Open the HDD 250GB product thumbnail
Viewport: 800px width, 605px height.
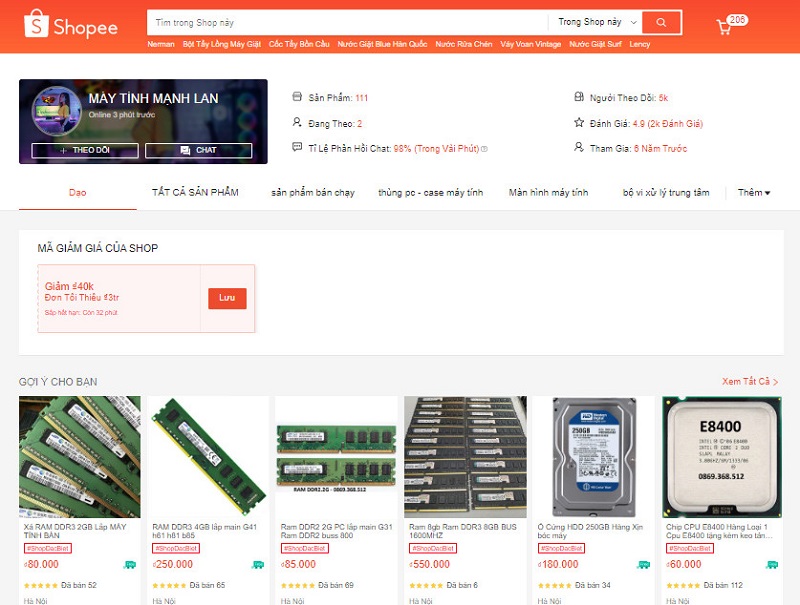pyautogui.click(x=594, y=457)
